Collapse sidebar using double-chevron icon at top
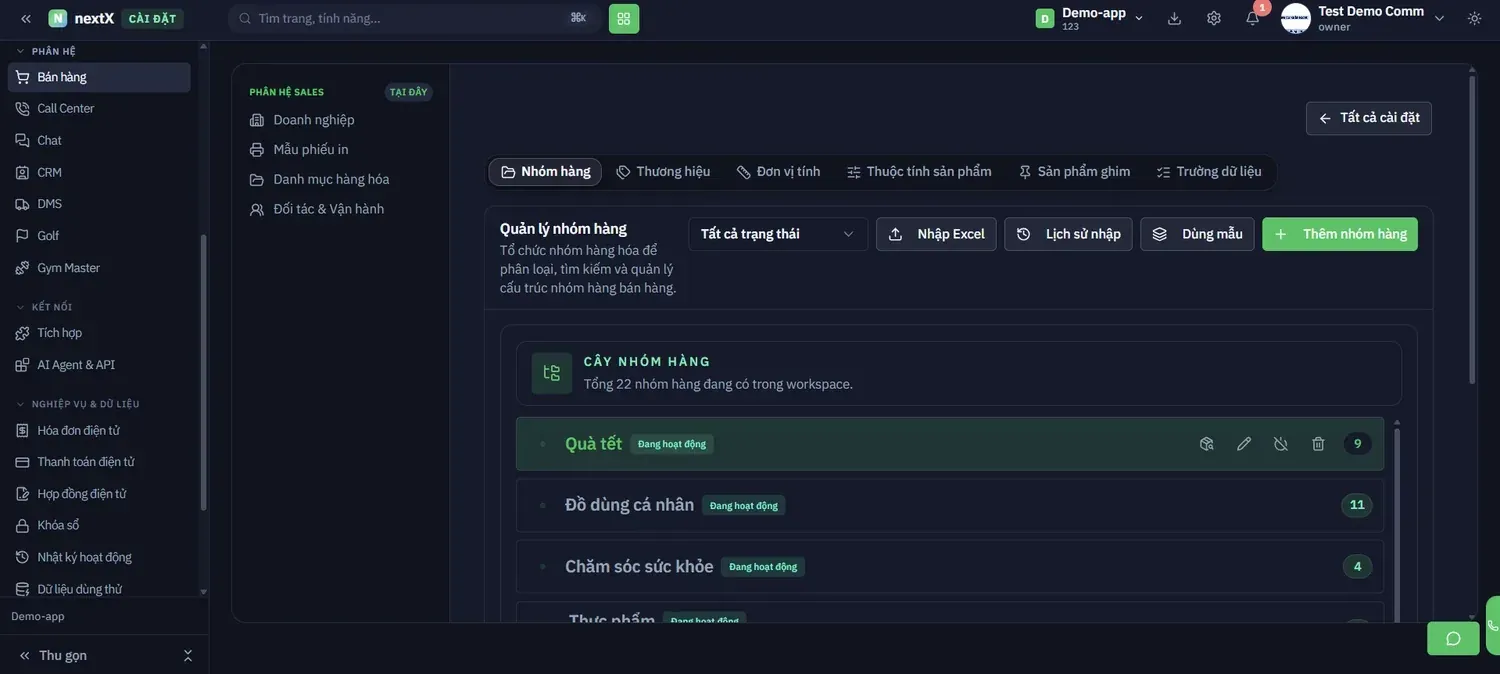Image resolution: width=1500 pixels, height=674 pixels. pos(26,18)
